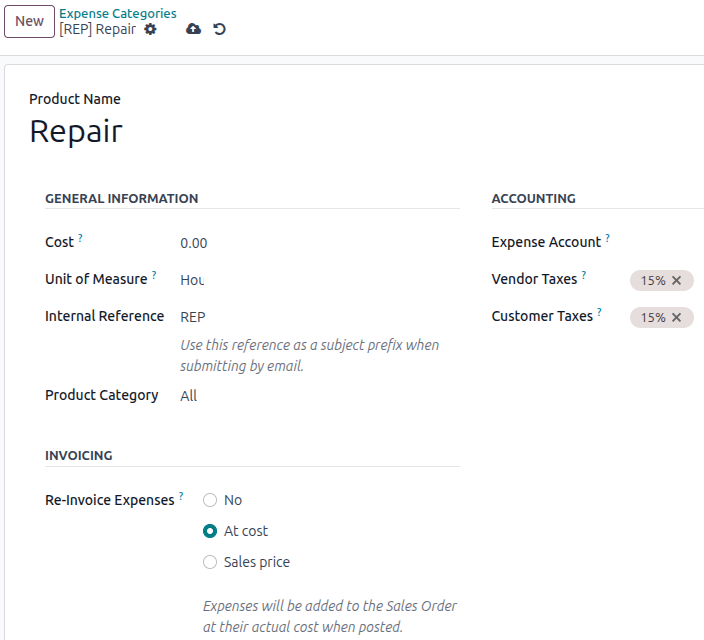Click the New button
The height and width of the screenshot is (640, 704).
(29, 21)
